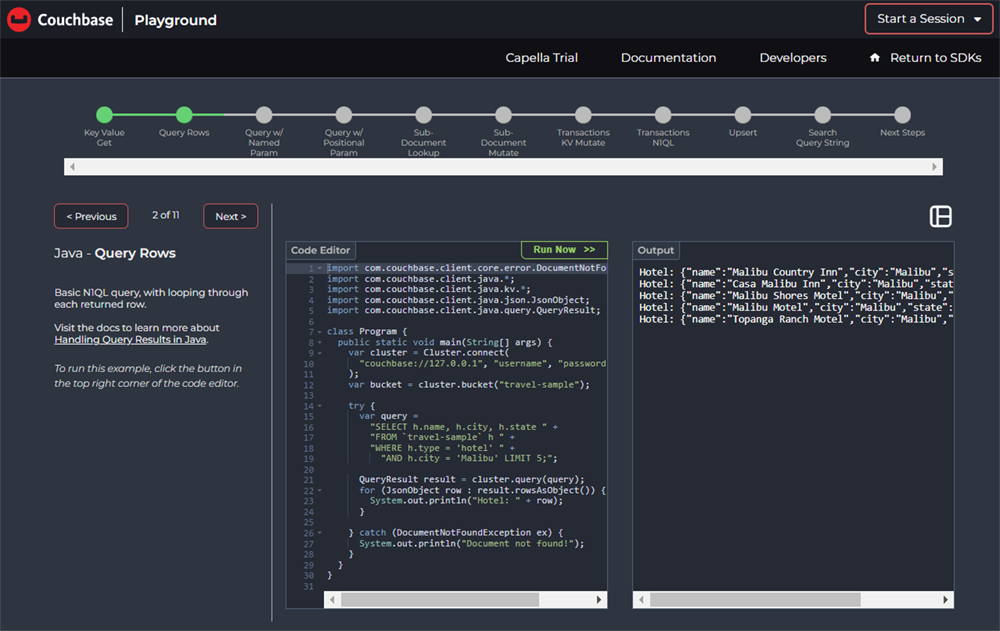
Task: Click code editor scrollbar left arrow
Action: tap(332, 600)
